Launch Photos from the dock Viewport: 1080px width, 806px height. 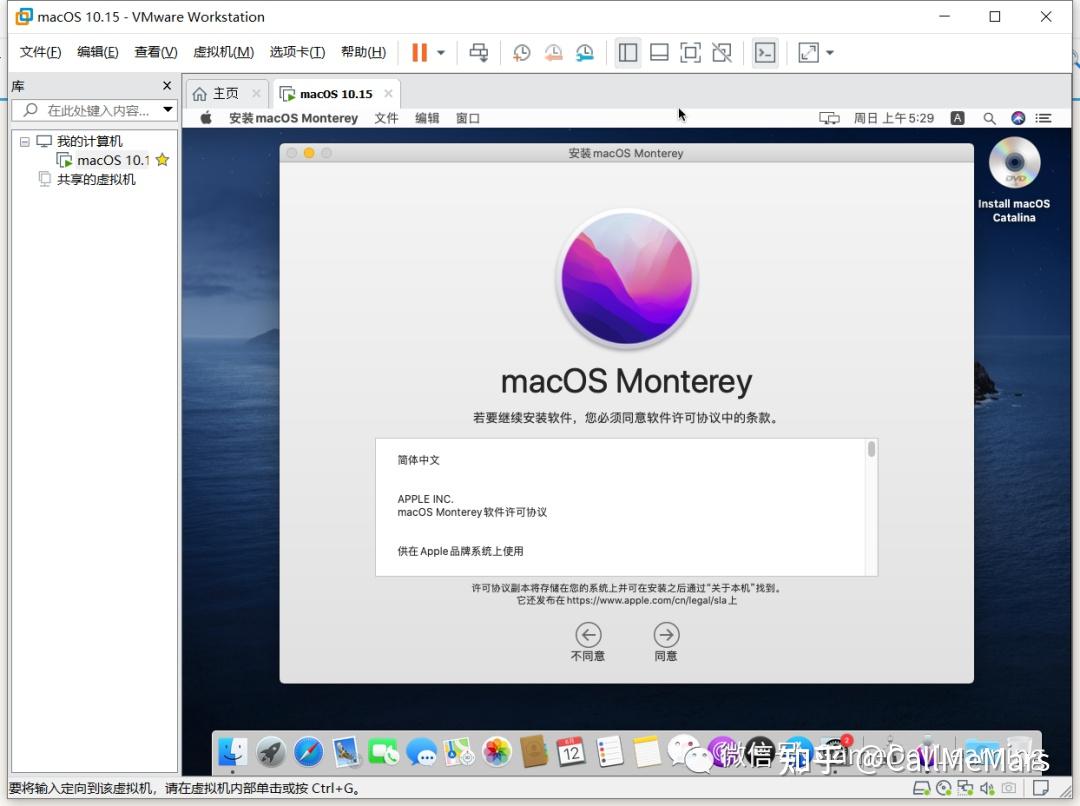pyautogui.click(x=497, y=752)
